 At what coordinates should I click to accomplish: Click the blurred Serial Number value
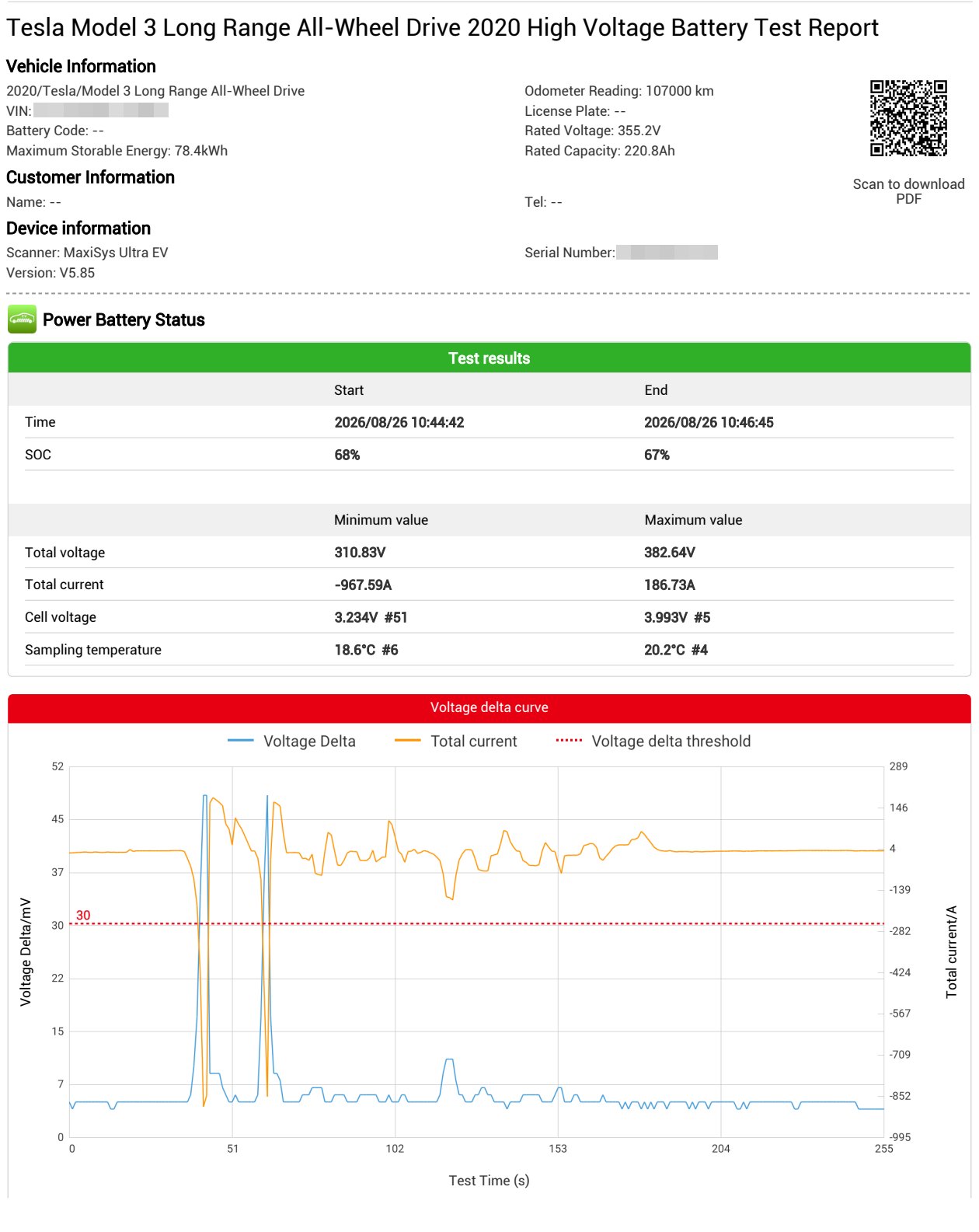pos(667,252)
